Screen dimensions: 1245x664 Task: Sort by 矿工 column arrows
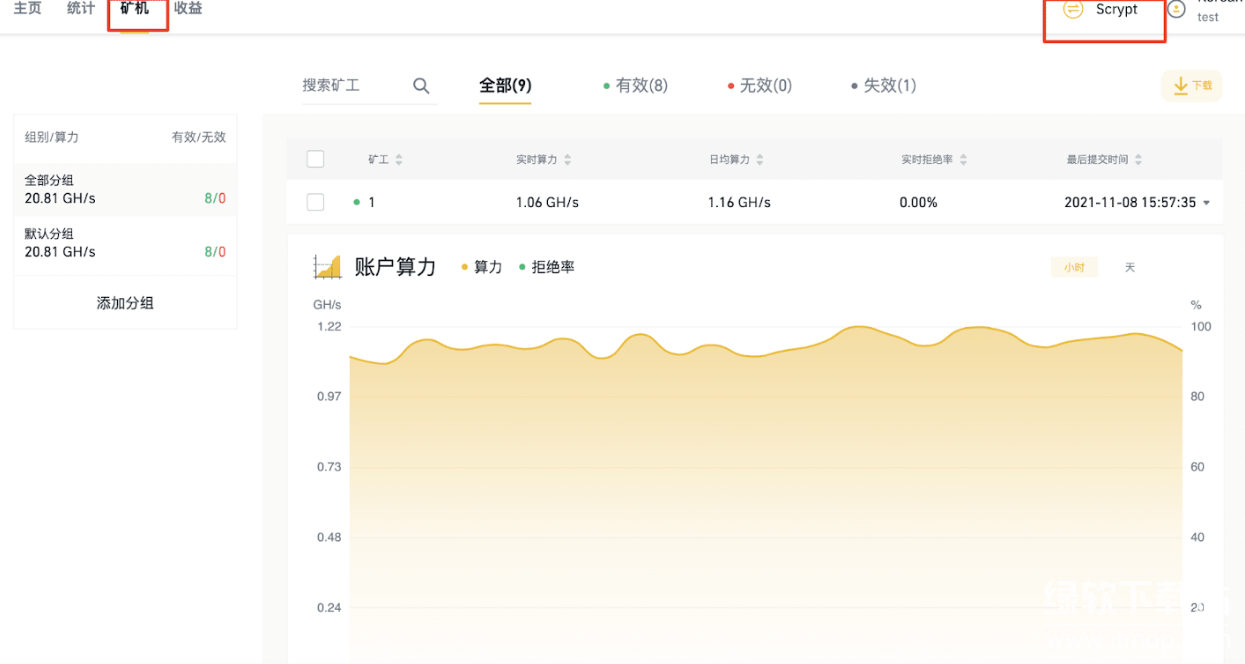[399, 160]
